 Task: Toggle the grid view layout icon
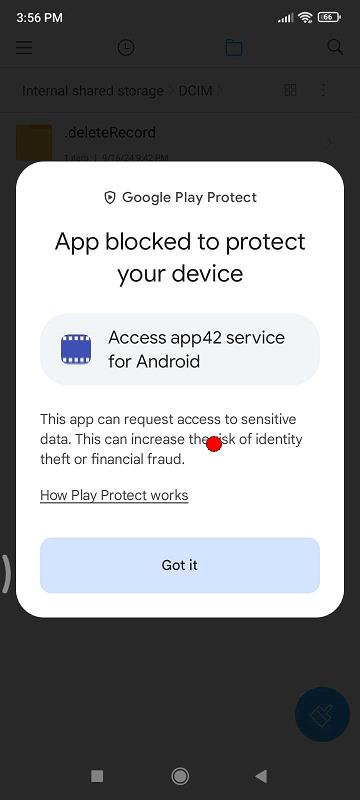(x=291, y=91)
